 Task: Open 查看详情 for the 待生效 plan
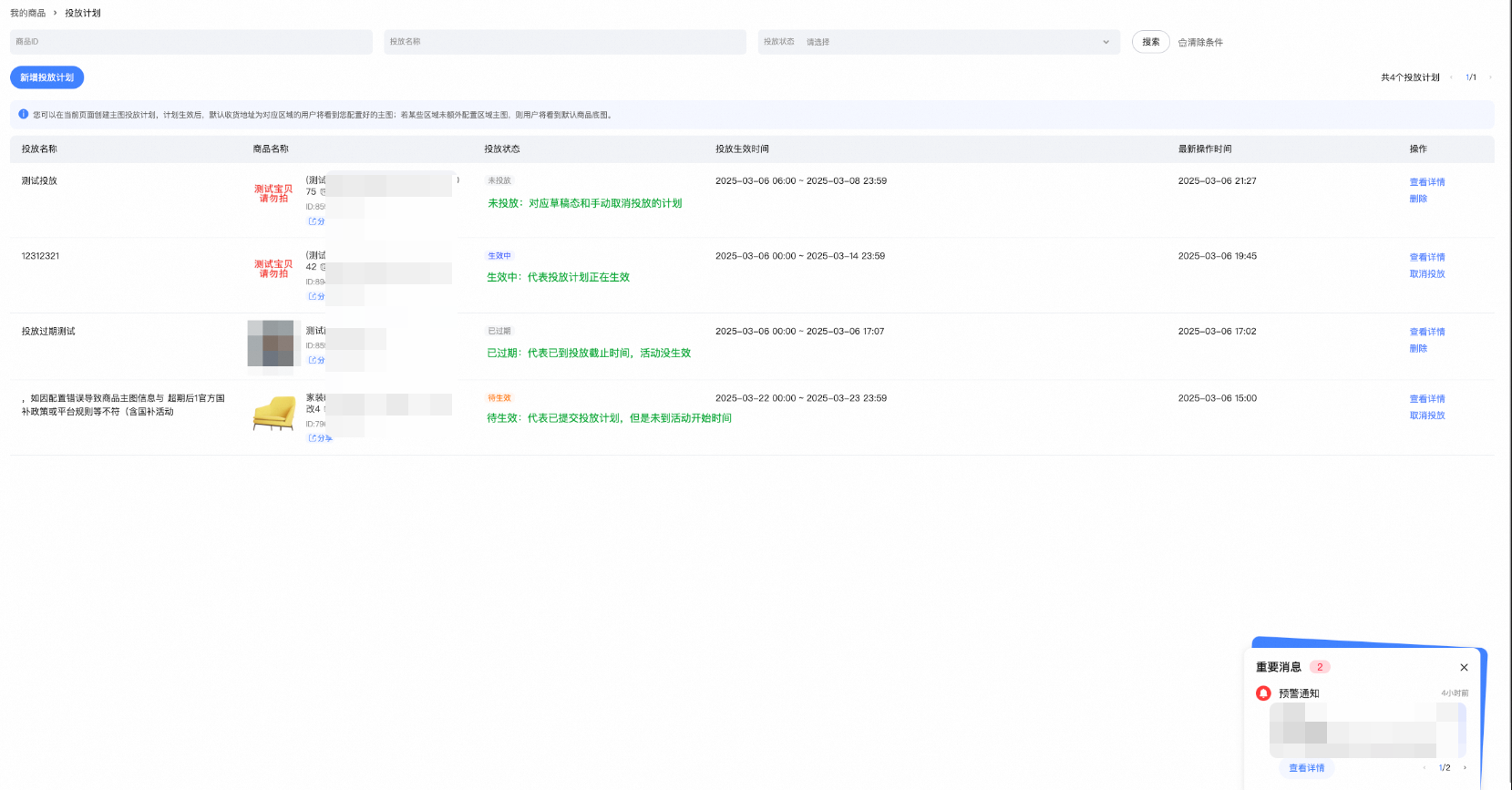(x=1427, y=399)
